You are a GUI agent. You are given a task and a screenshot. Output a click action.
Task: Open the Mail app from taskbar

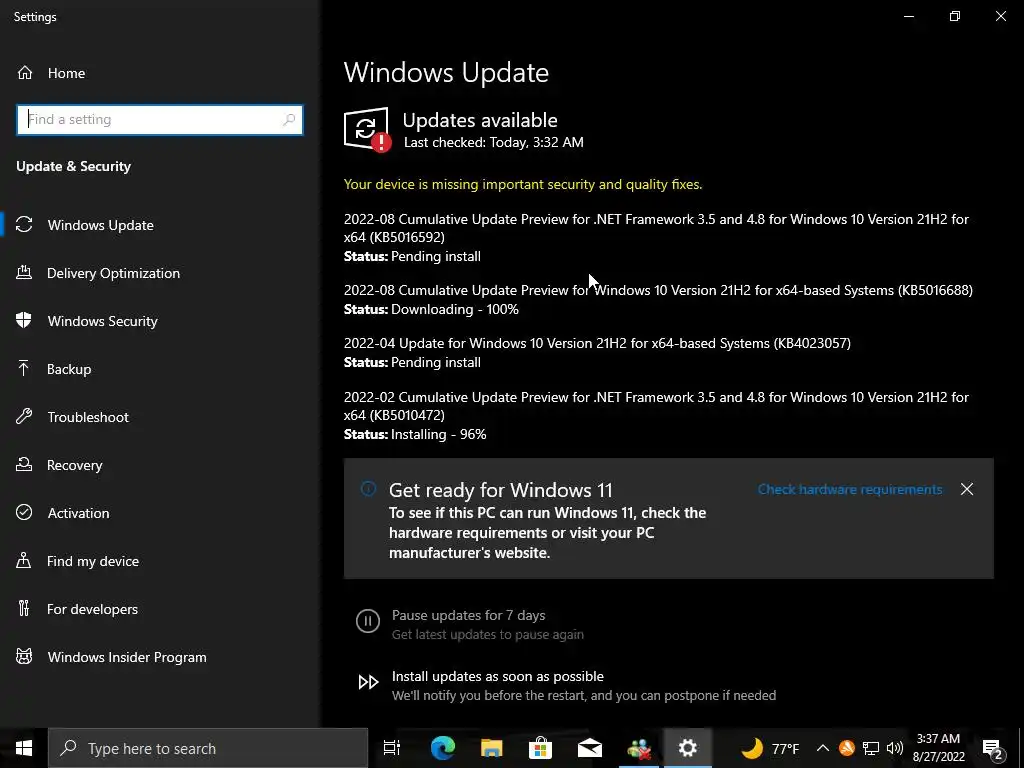(589, 748)
